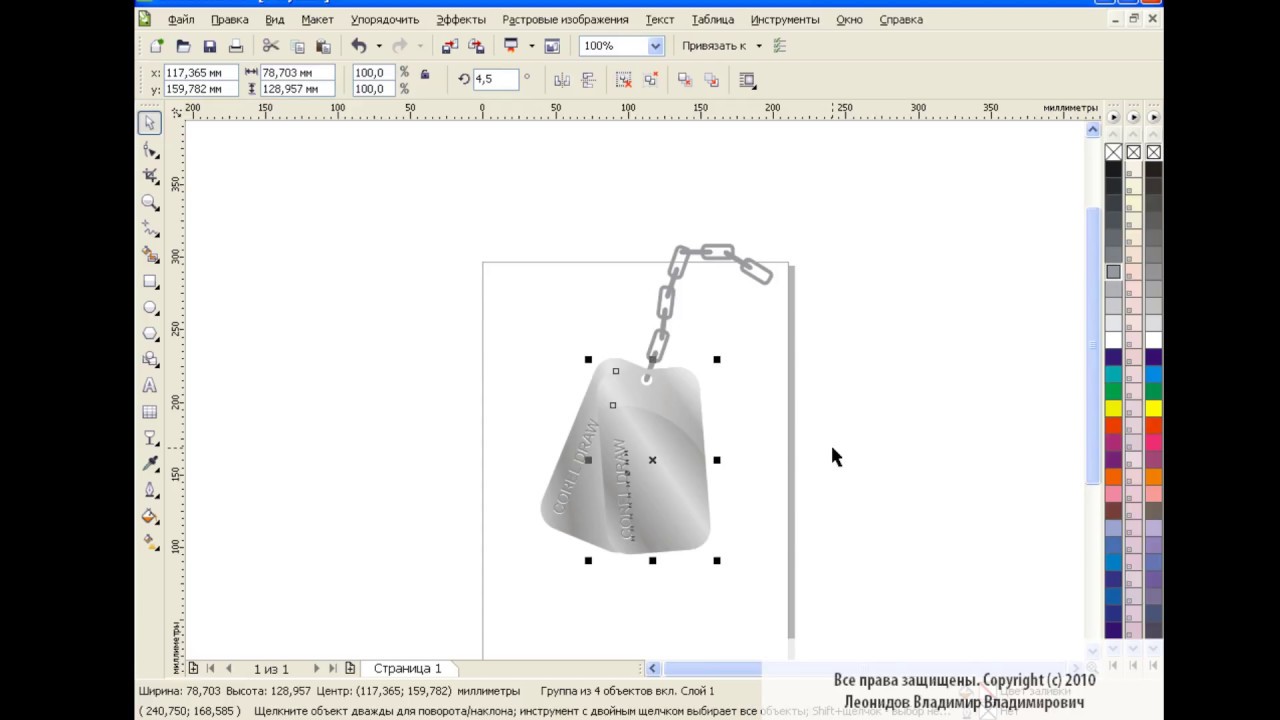This screenshot has width=1280, height=720.
Task: Click the x position field 117,365 мм
Action: [x=200, y=73]
